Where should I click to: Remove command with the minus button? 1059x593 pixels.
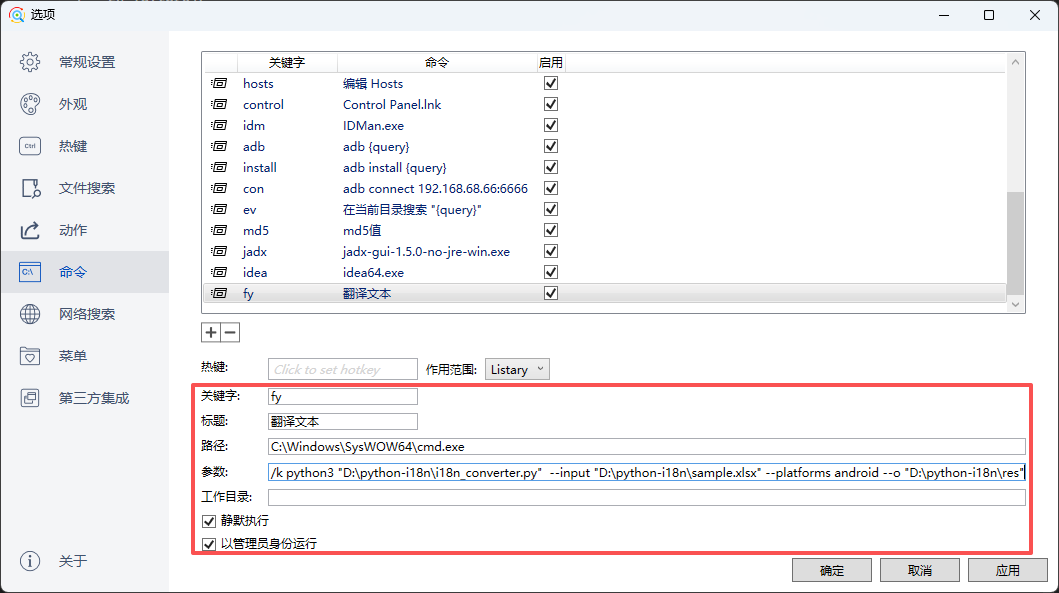click(x=230, y=333)
